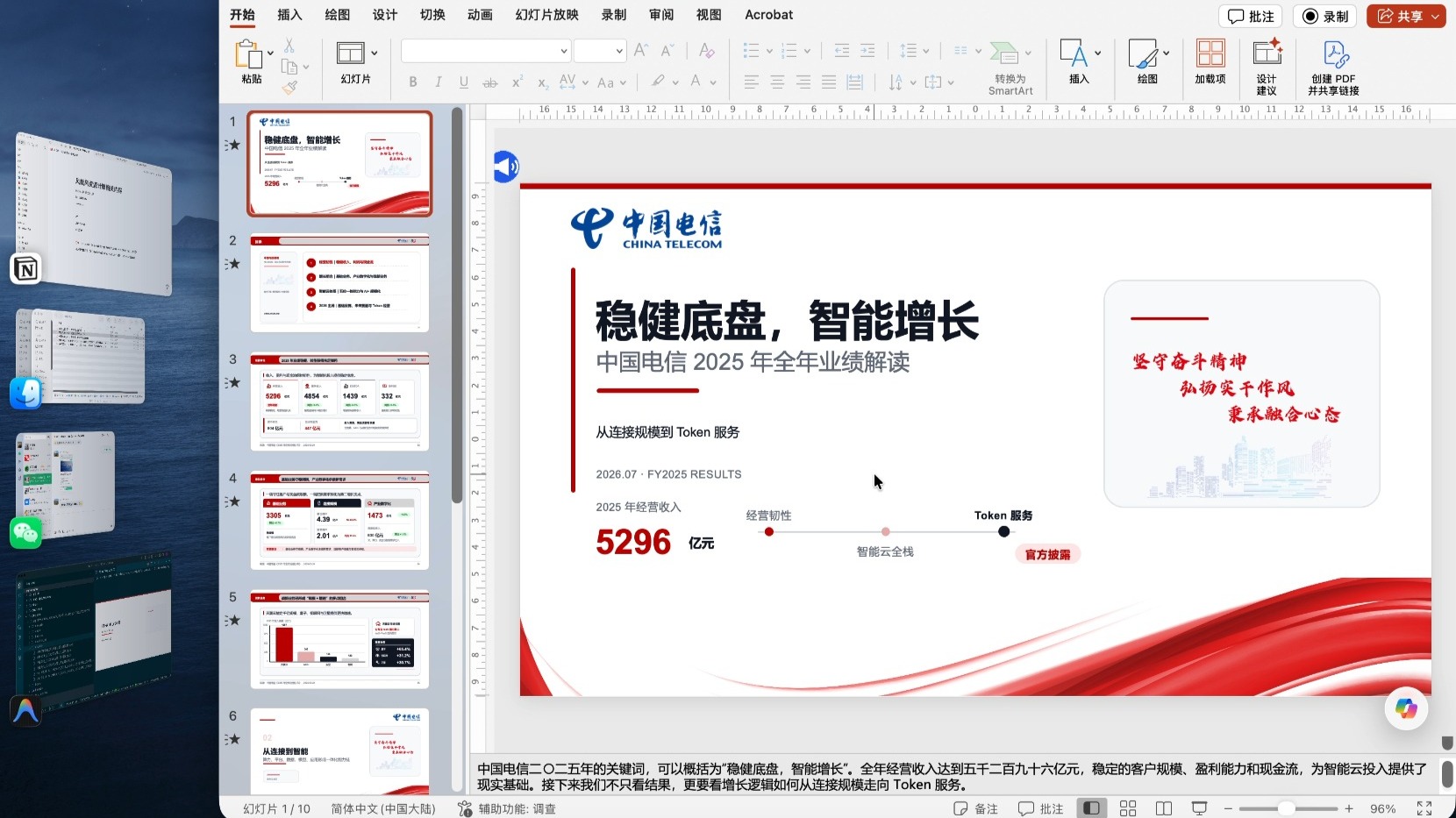This screenshot has width=1456, height=818.
Task: Click the audio speaker icon on slide
Action: pyautogui.click(x=506, y=166)
